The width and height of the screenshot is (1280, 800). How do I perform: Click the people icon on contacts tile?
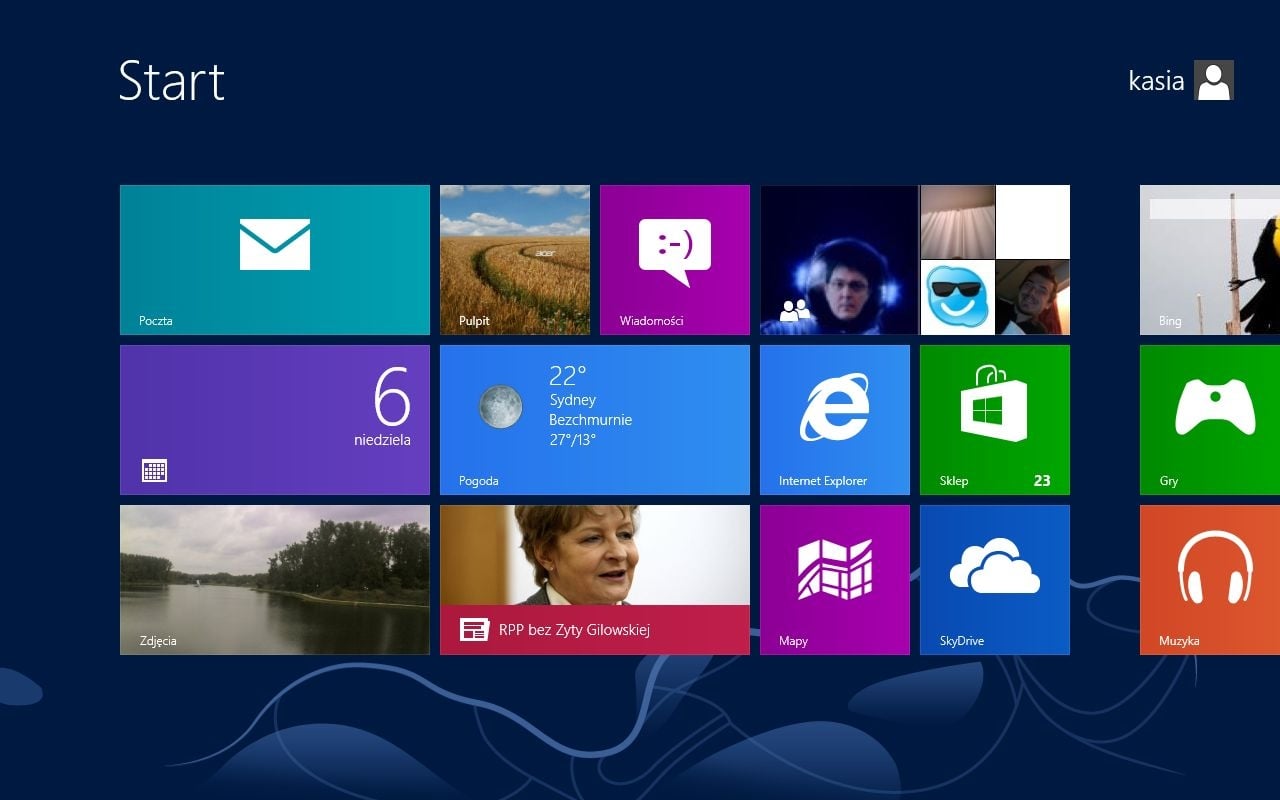(x=795, y=310)
